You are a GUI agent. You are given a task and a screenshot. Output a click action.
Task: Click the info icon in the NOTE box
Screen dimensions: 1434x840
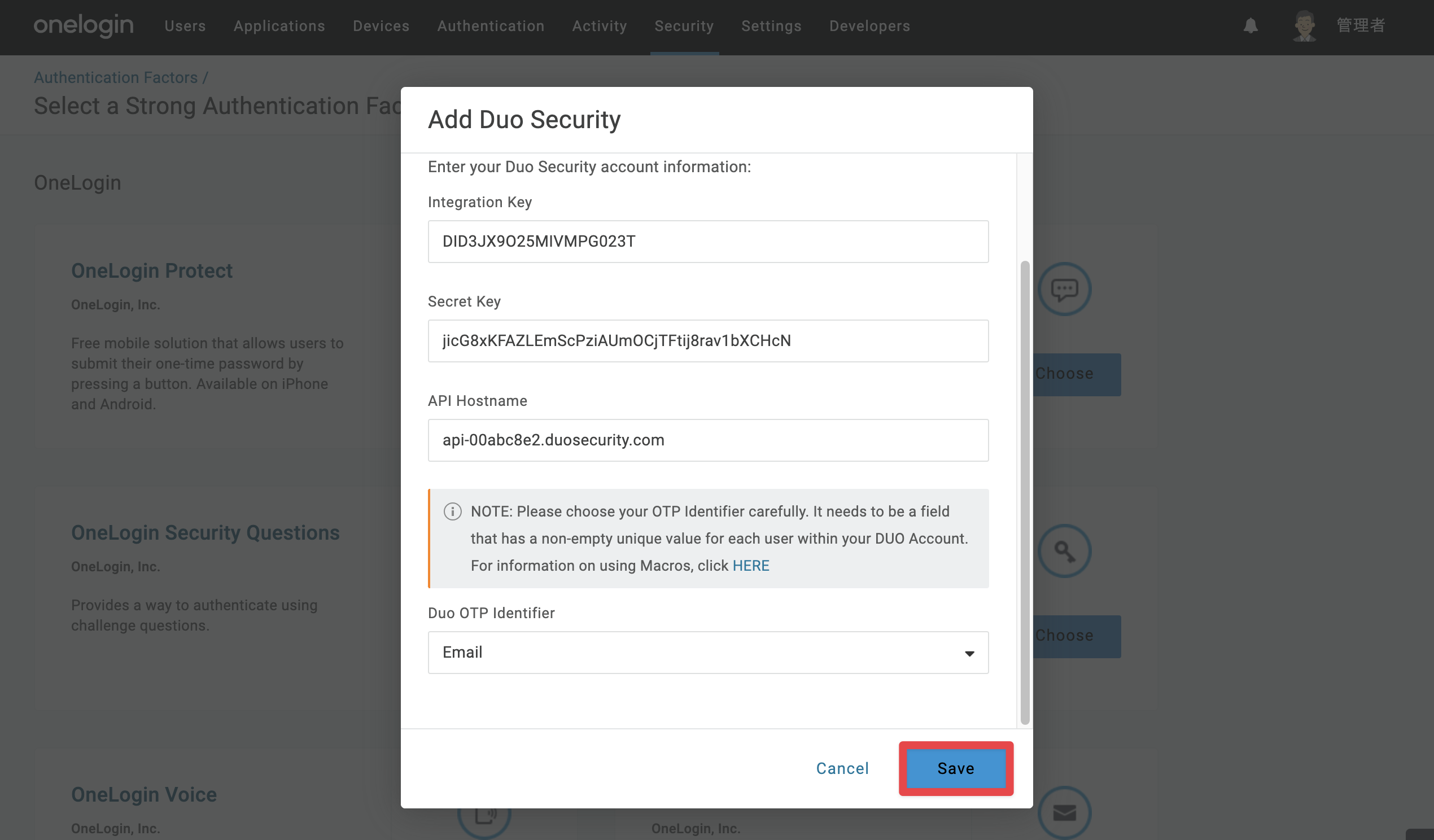pyautogui.click(x=452, y=511)
